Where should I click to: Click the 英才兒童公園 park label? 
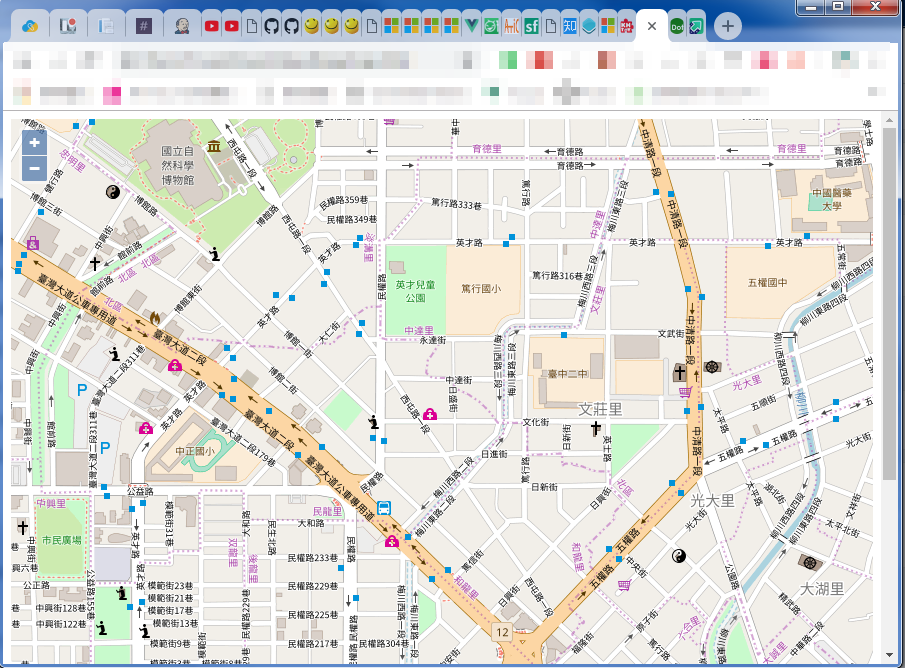[415, 292]
